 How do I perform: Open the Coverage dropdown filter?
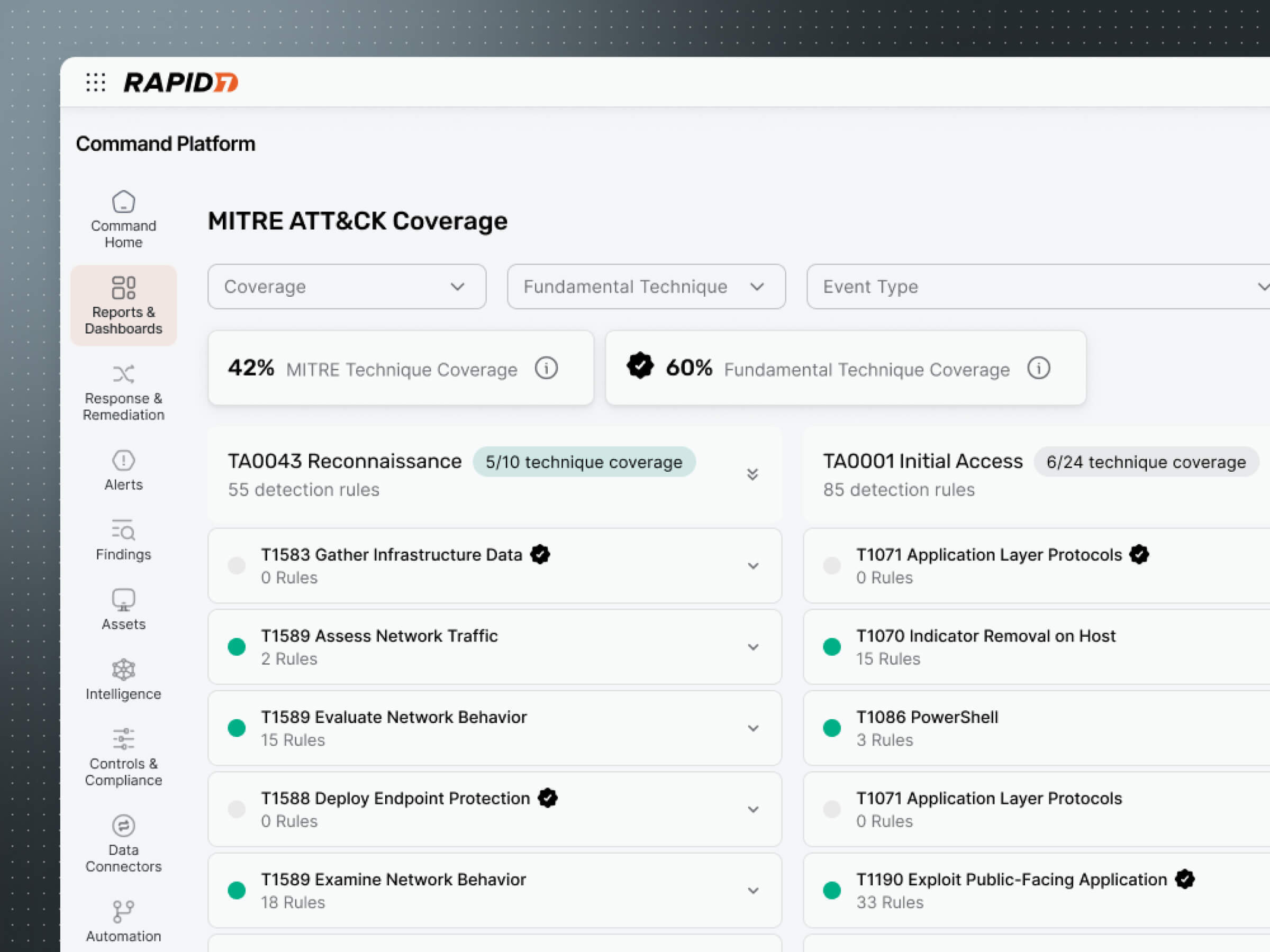pos(347,287)
